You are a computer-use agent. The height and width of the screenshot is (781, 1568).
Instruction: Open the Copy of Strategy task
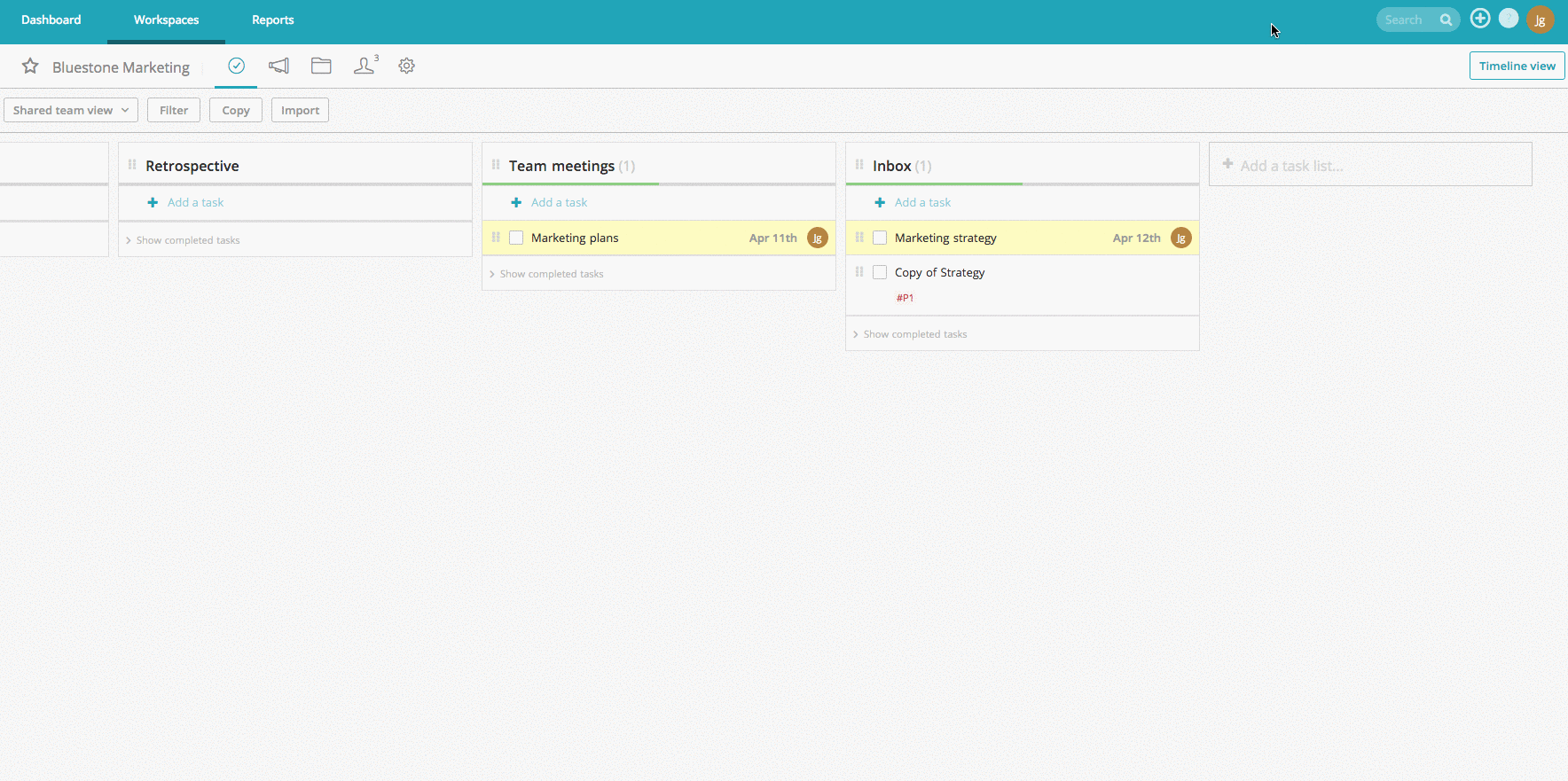click(939, 272)
